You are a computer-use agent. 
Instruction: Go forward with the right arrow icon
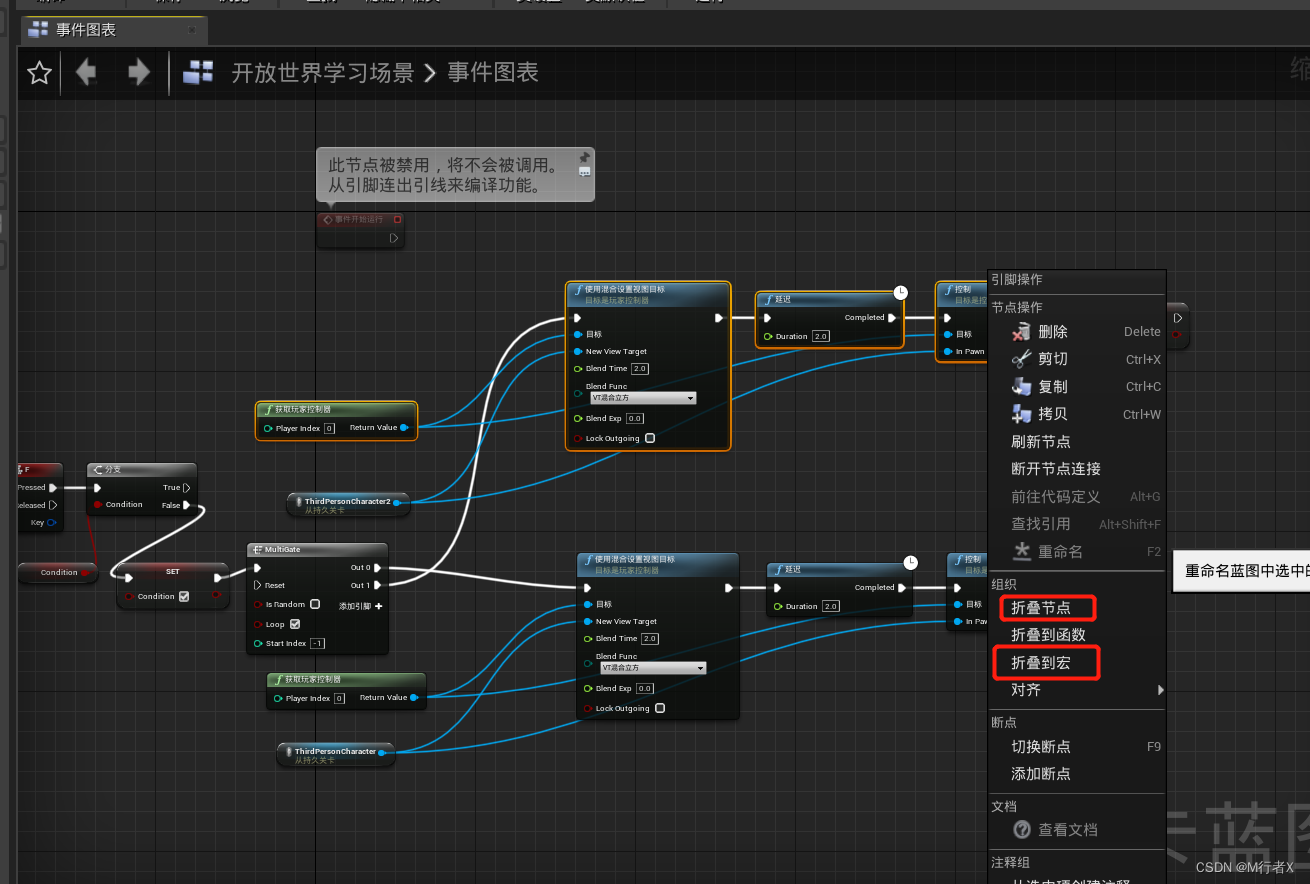pyautogui.click(x=139, y=72)
